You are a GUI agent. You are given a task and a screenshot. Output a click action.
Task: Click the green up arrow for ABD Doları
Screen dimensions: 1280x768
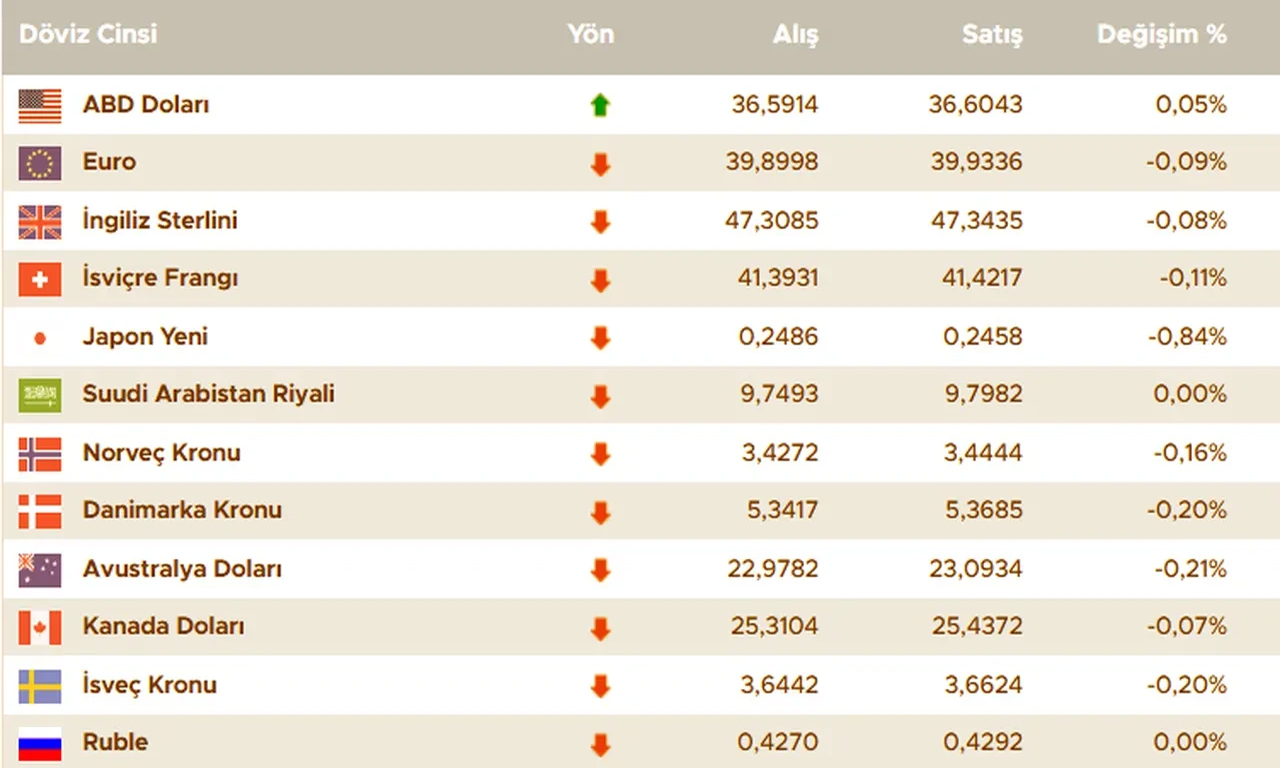point(600,105)
